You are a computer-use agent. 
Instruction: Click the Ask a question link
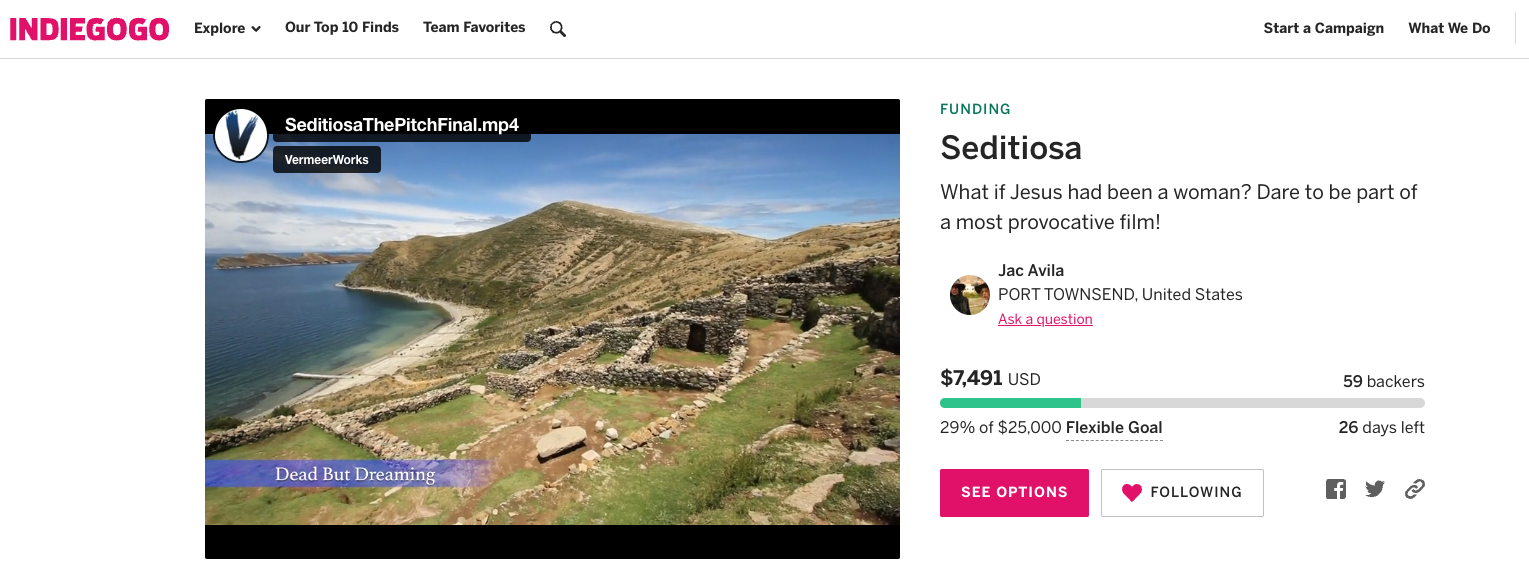click(1045, 320)
